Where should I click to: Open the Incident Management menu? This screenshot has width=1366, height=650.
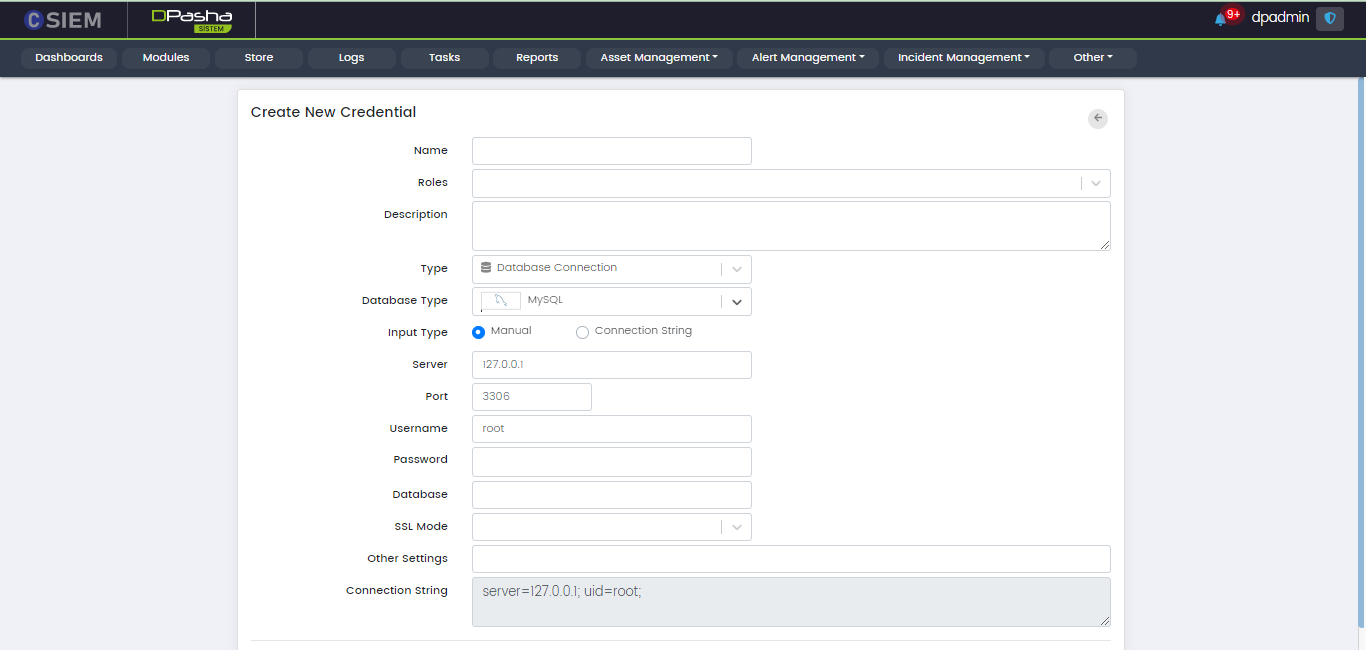(x=963, y=58)
